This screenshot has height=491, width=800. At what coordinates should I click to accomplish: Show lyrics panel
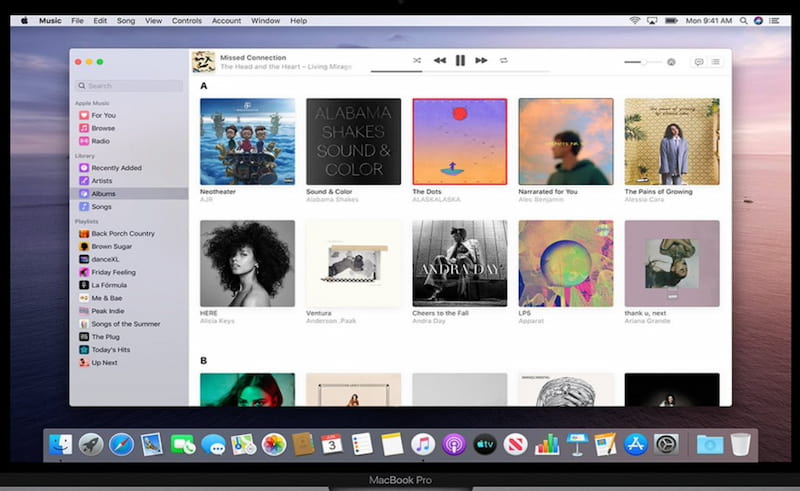coord(699,62)
